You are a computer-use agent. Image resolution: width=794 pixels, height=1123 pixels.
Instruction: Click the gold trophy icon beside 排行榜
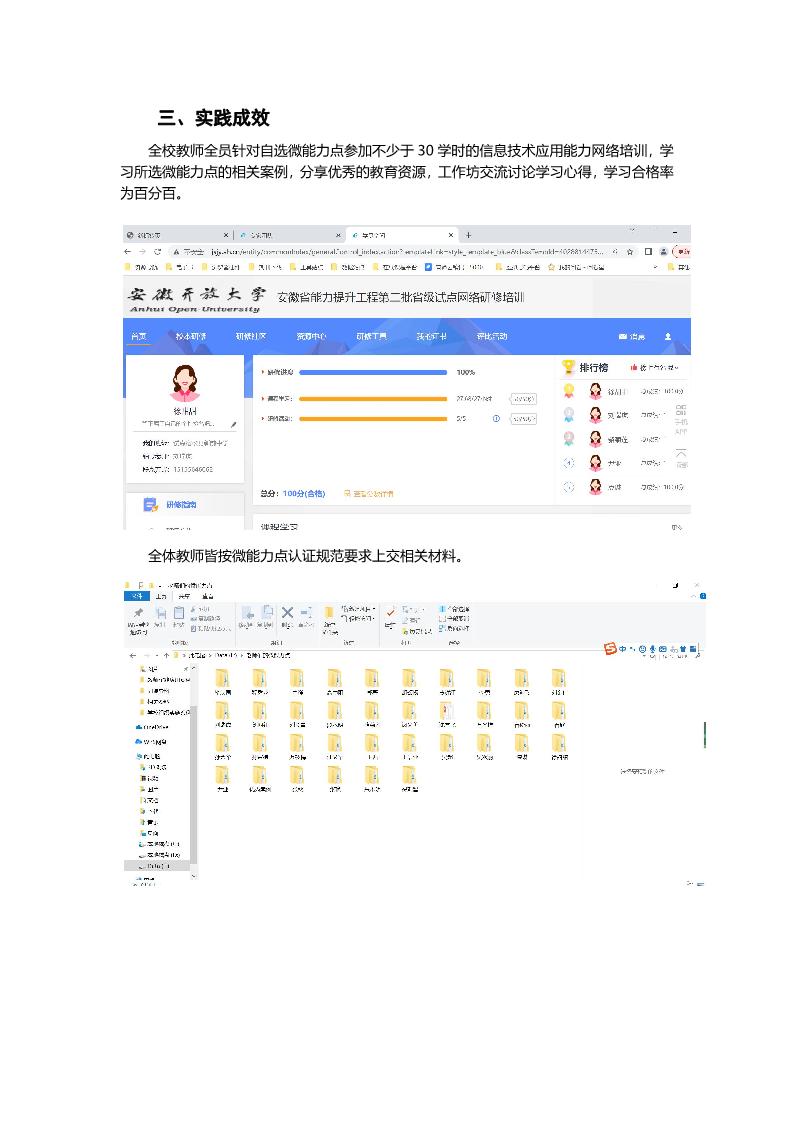(x=568, y=367)
